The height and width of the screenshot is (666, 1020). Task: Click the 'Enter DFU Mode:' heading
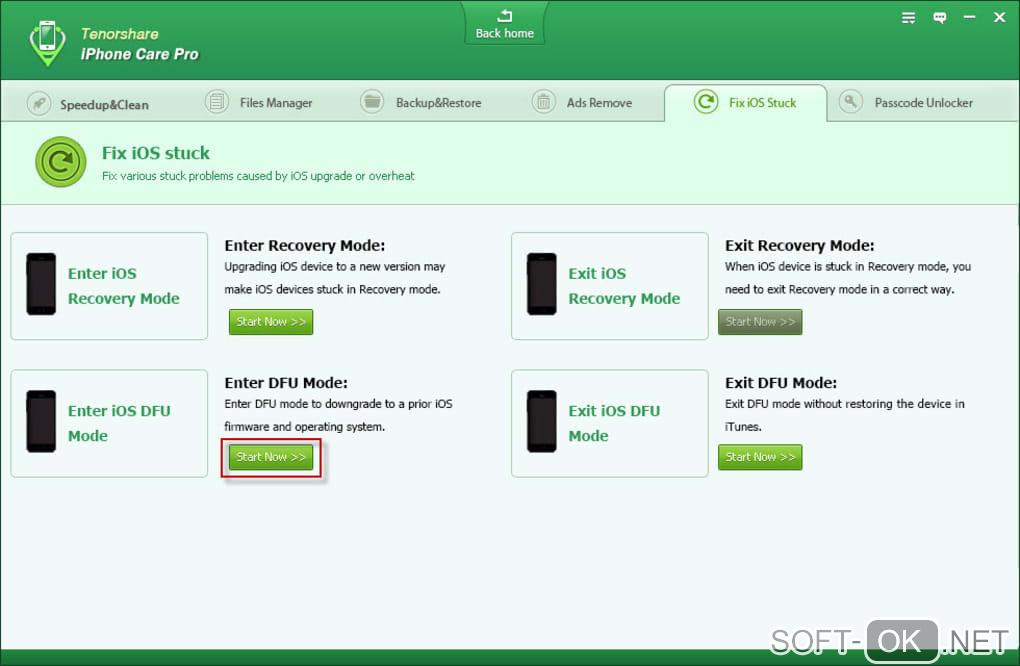[x=286, y=382]
